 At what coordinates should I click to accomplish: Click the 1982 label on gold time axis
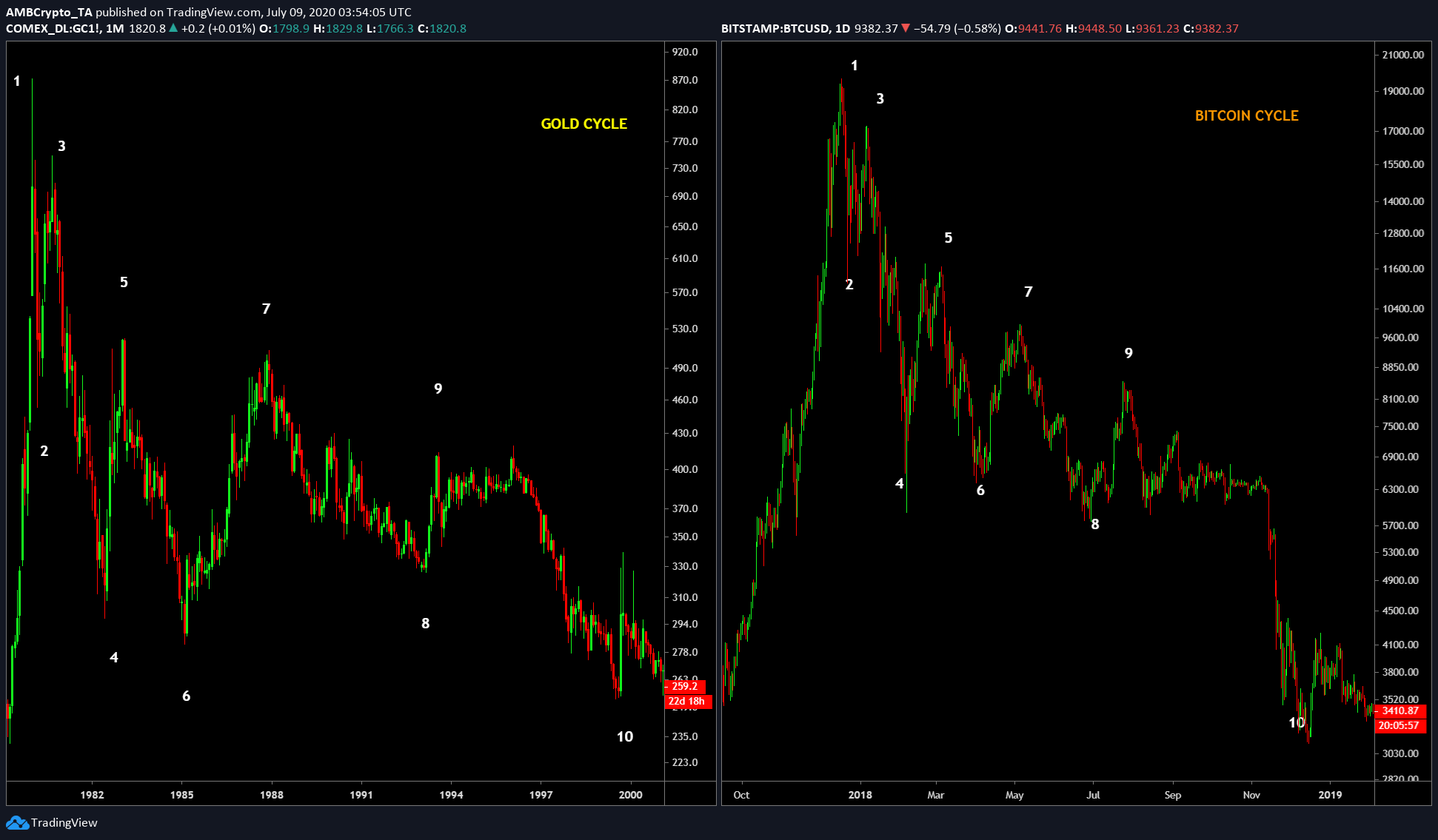92,795
